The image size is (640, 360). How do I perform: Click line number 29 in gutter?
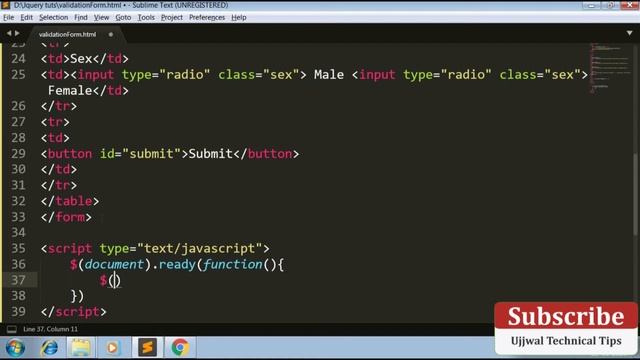tap(18, 154)
